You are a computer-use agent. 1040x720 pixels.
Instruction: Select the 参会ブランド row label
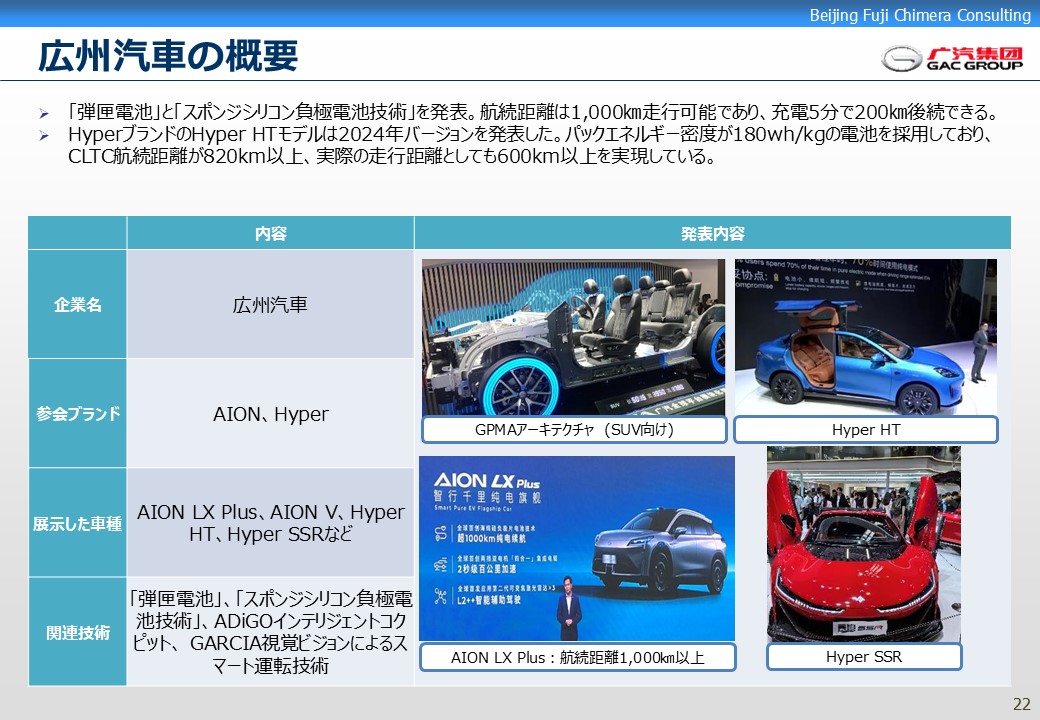(78, 414)
